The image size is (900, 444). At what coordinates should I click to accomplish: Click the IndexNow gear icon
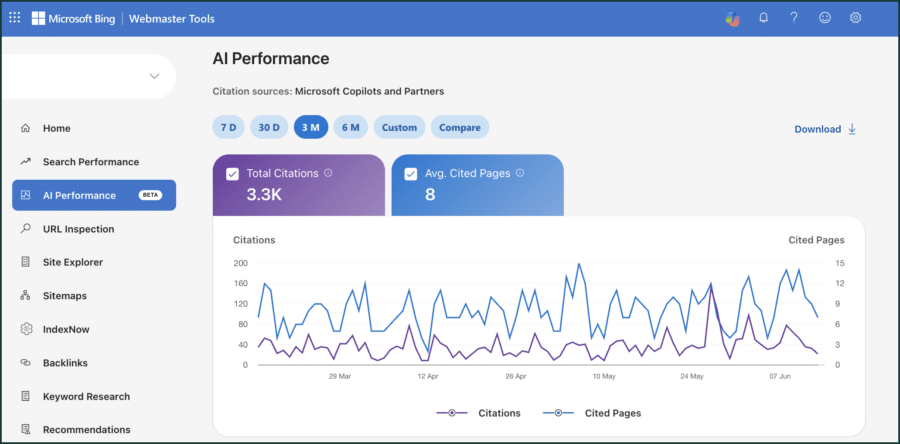tap(25, 329)
